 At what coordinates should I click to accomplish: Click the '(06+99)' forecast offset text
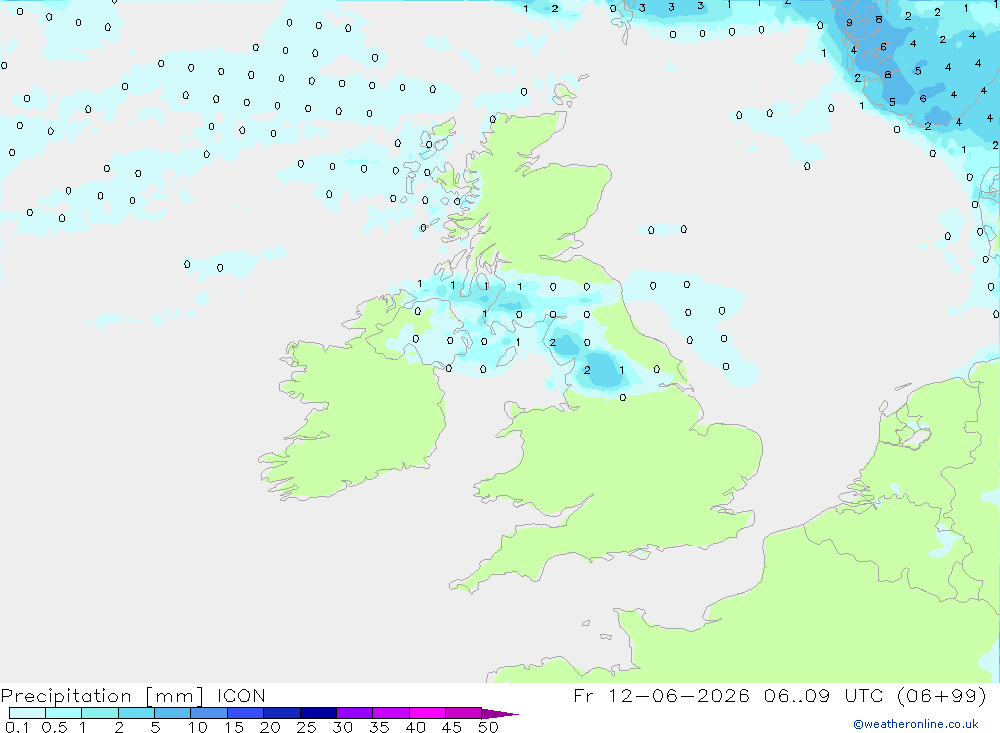(941, 696)
